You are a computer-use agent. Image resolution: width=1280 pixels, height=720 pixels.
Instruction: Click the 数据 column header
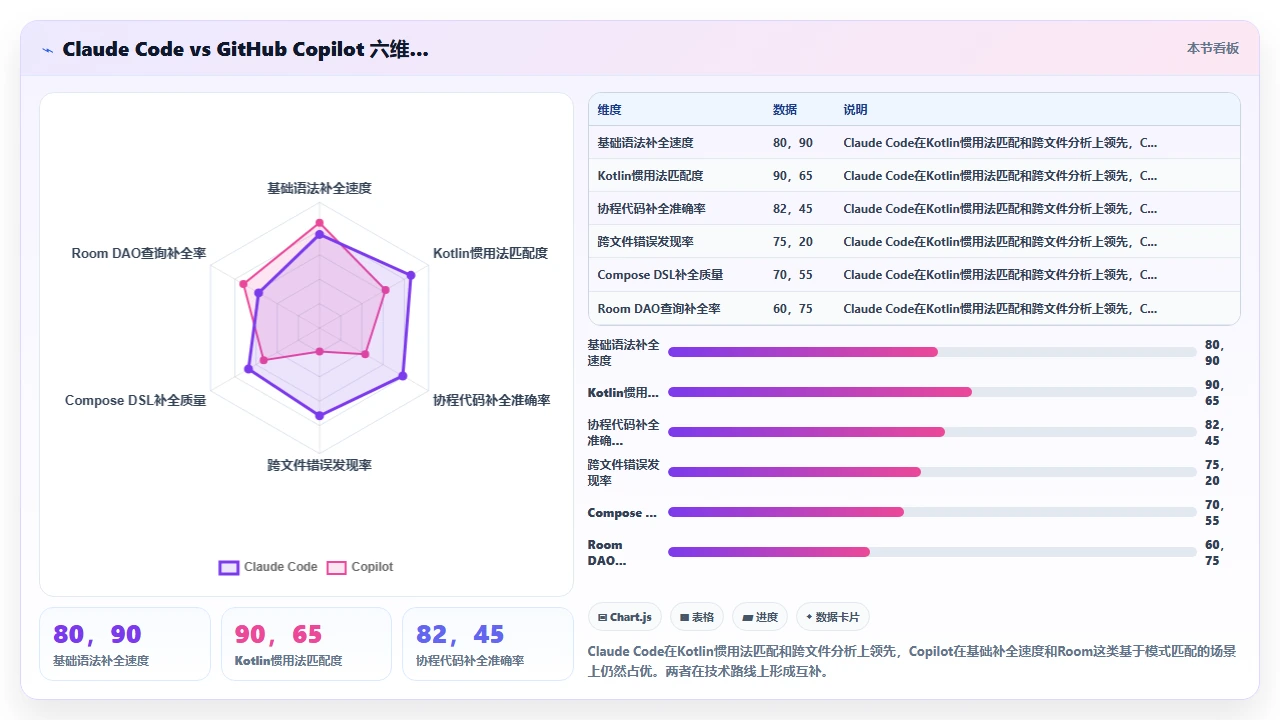[785, 110]
